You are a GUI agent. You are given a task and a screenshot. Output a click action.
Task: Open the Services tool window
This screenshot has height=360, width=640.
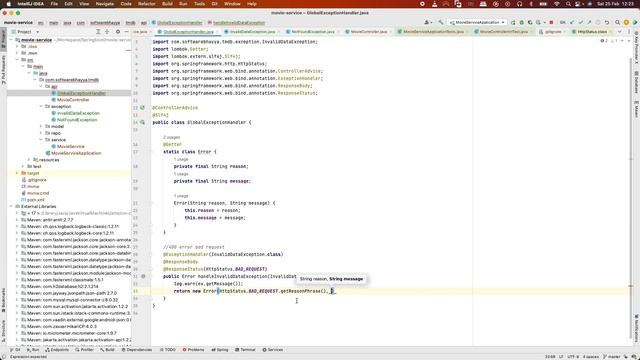(273, 350)
